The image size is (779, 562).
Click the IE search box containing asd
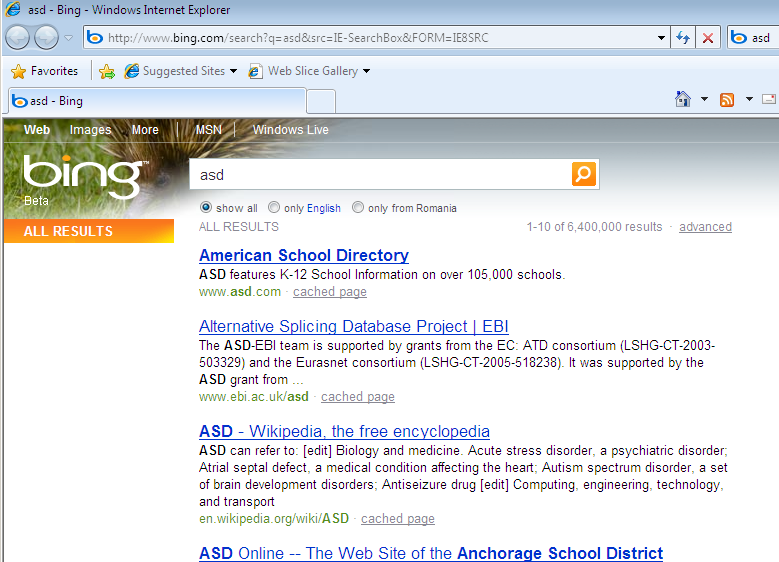[753, 38]
